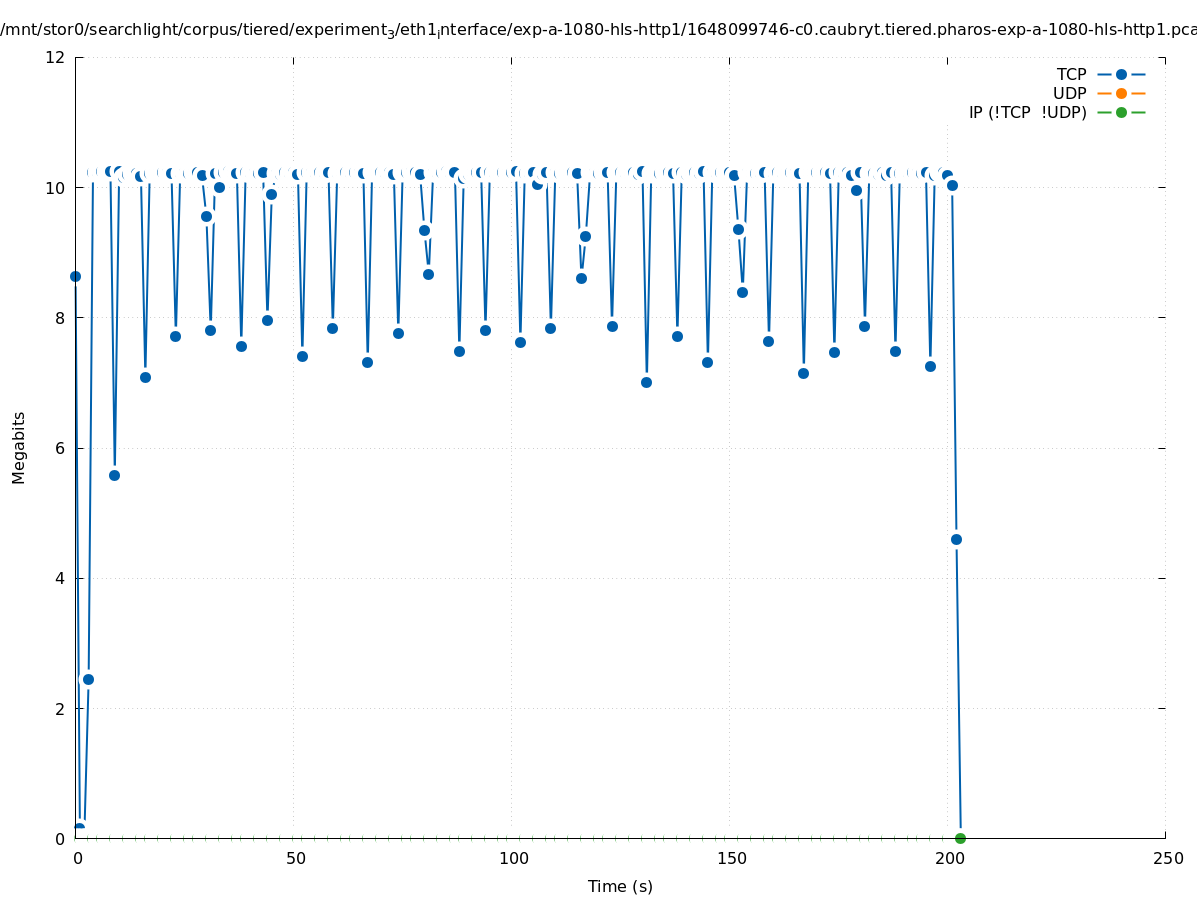Viewport: 1197px width, 900px height.
Task: Toggle the IP (!TCP !UDP) legend label
Action: pyautogui.click(x=1027, y=112)
